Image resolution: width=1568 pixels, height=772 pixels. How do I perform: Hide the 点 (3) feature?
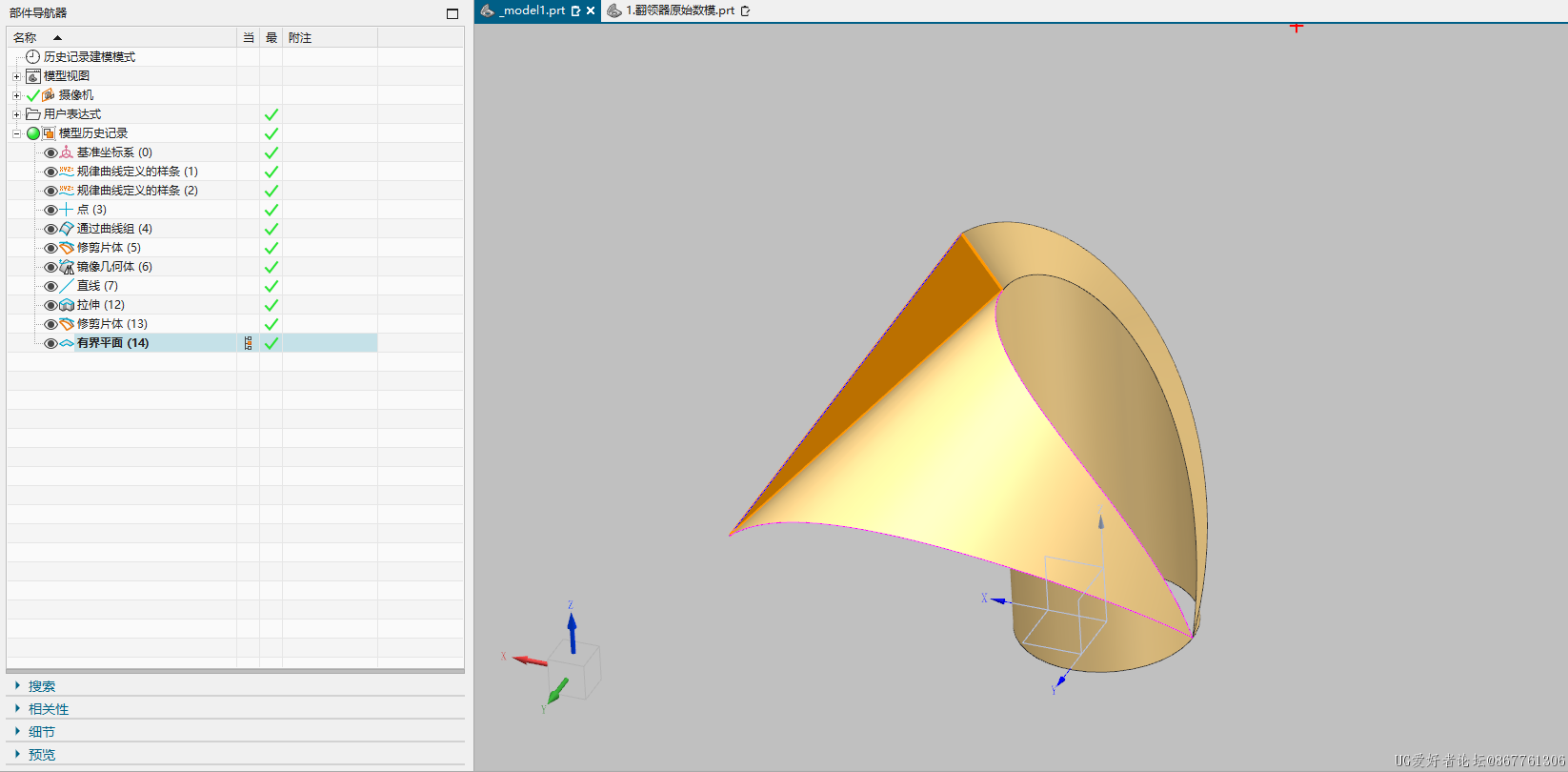point(50,210)
